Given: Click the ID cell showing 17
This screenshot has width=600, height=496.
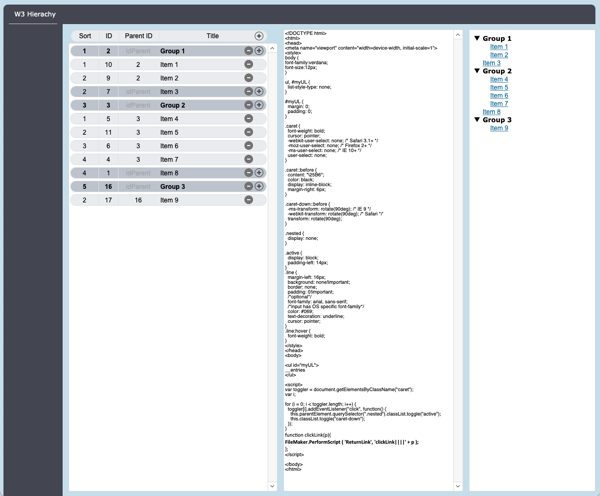Looking at the screenshot, I should 108,200.
